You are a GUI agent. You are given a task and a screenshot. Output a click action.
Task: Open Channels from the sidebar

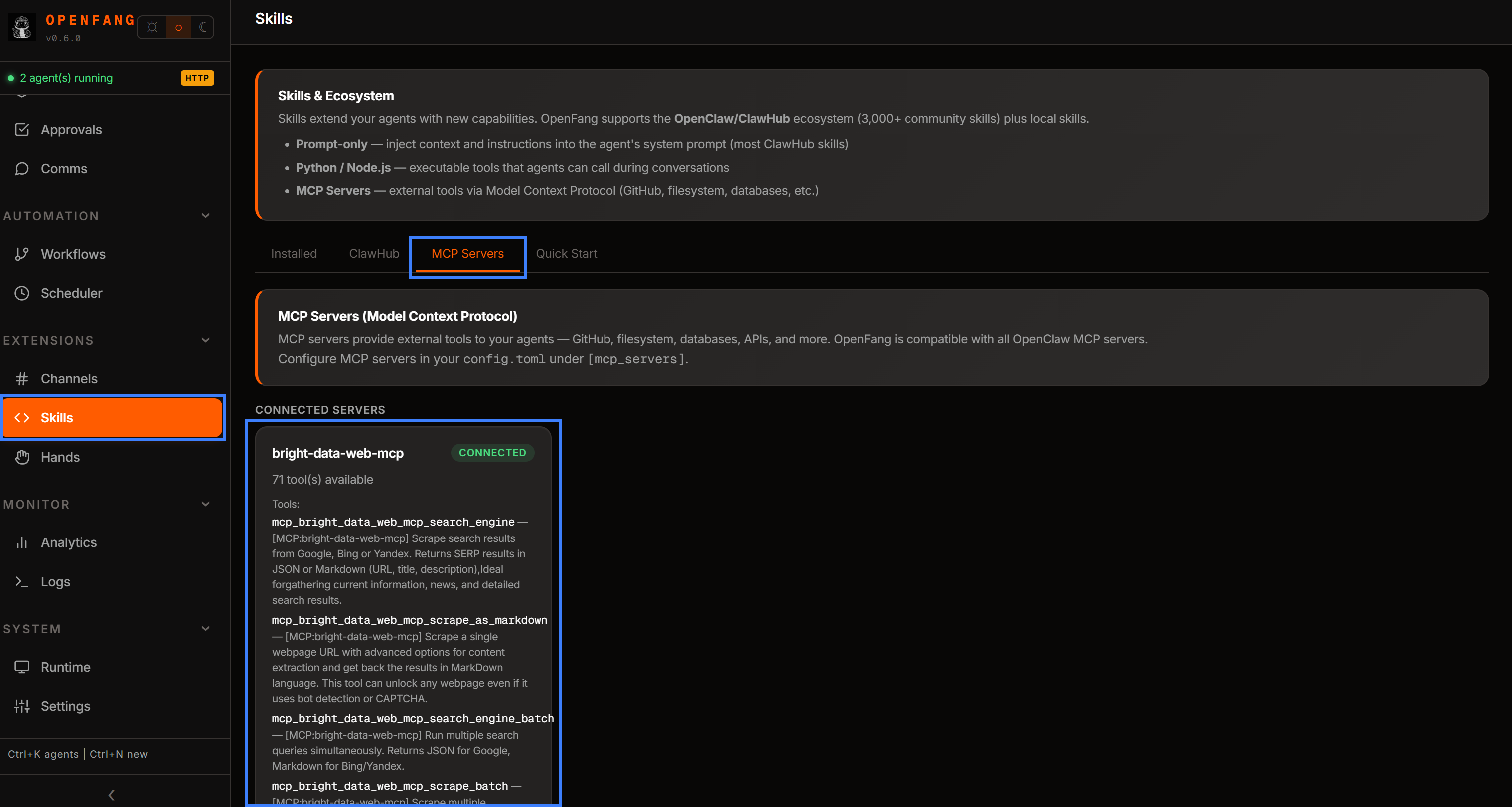69,379
